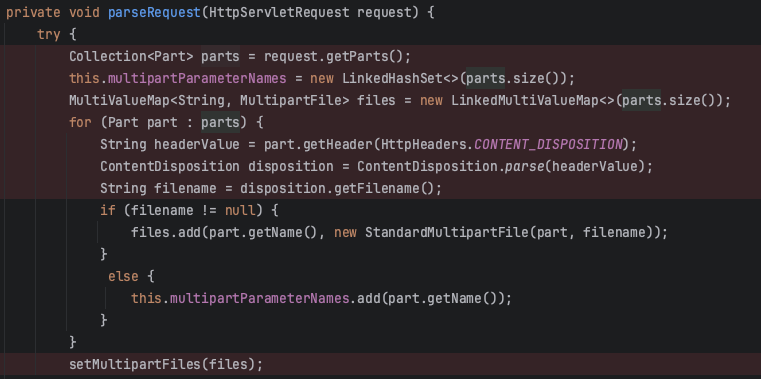
Task: Click the void return type
Action: [x=84, y=13]
